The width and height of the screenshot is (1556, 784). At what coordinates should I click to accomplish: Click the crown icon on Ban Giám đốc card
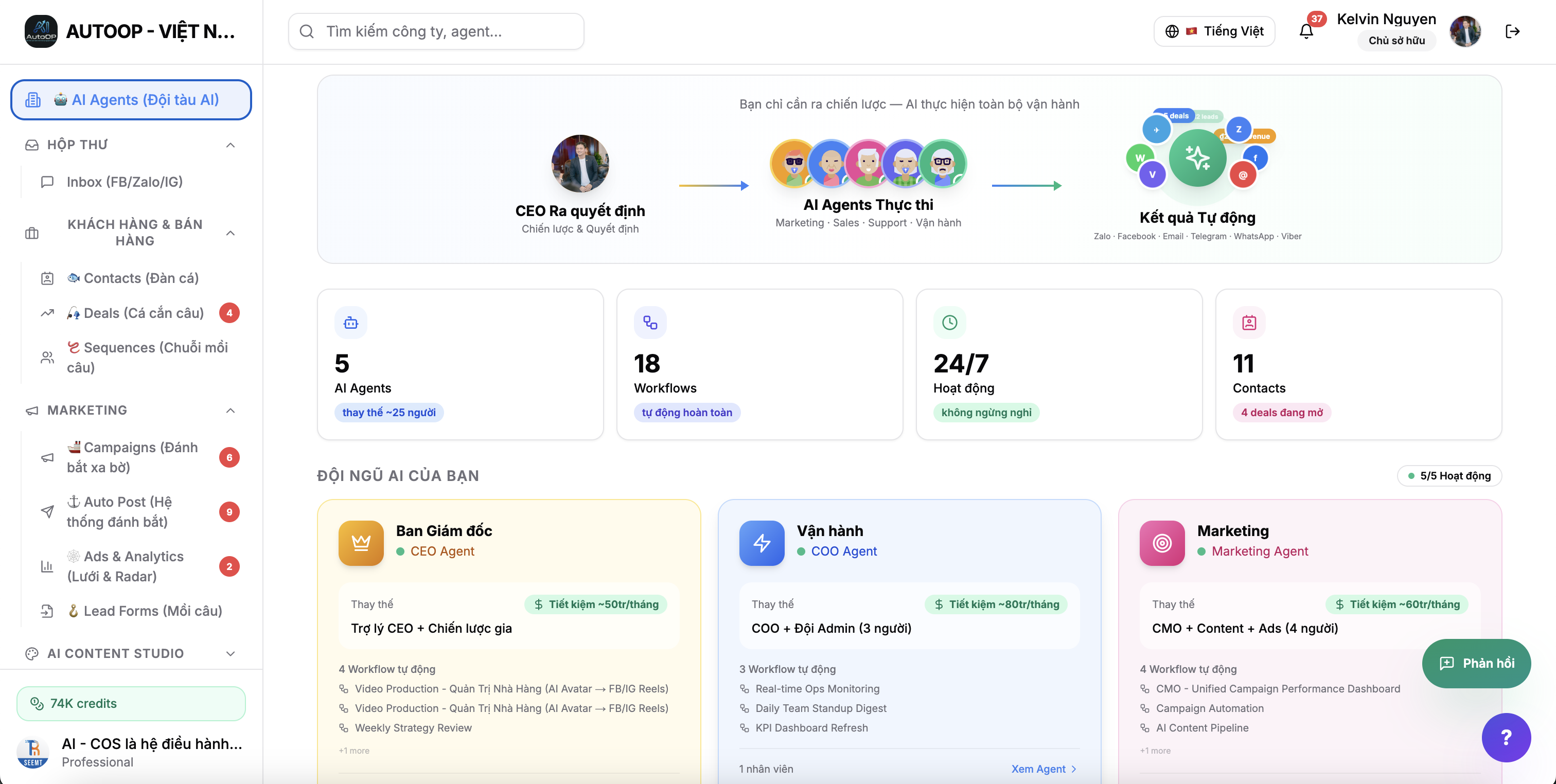(x=361, y=542)
